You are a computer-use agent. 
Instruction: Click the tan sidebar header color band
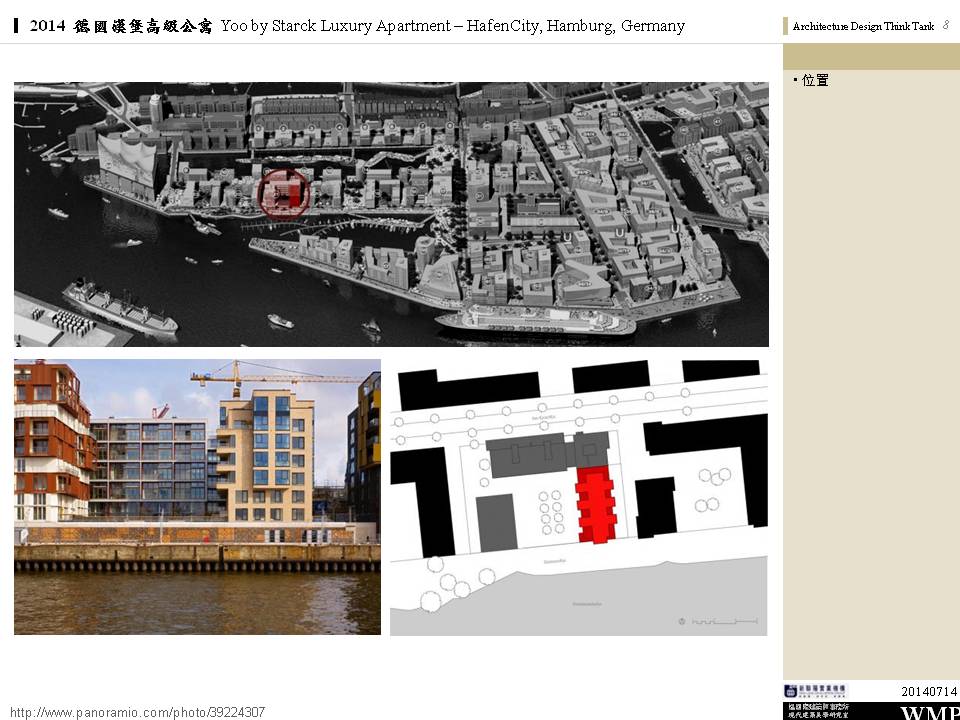point(870,57)
